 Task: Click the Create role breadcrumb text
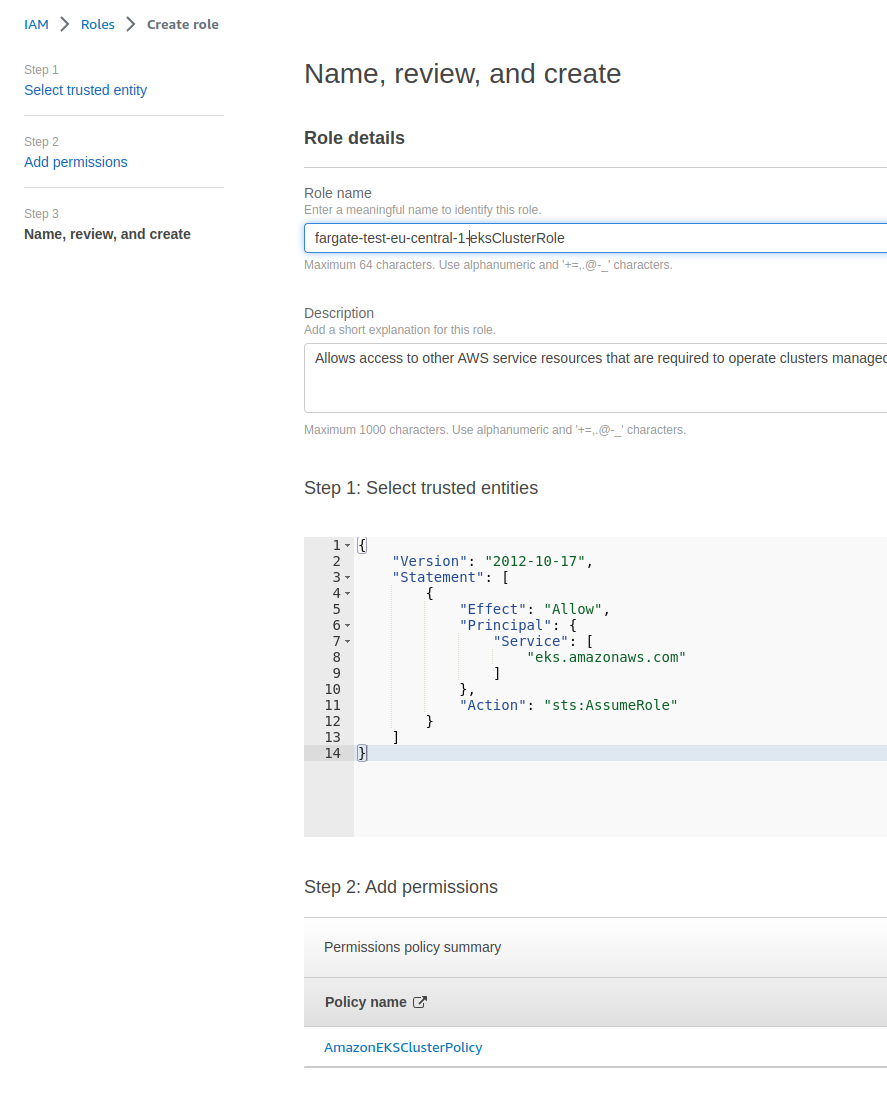183,24
